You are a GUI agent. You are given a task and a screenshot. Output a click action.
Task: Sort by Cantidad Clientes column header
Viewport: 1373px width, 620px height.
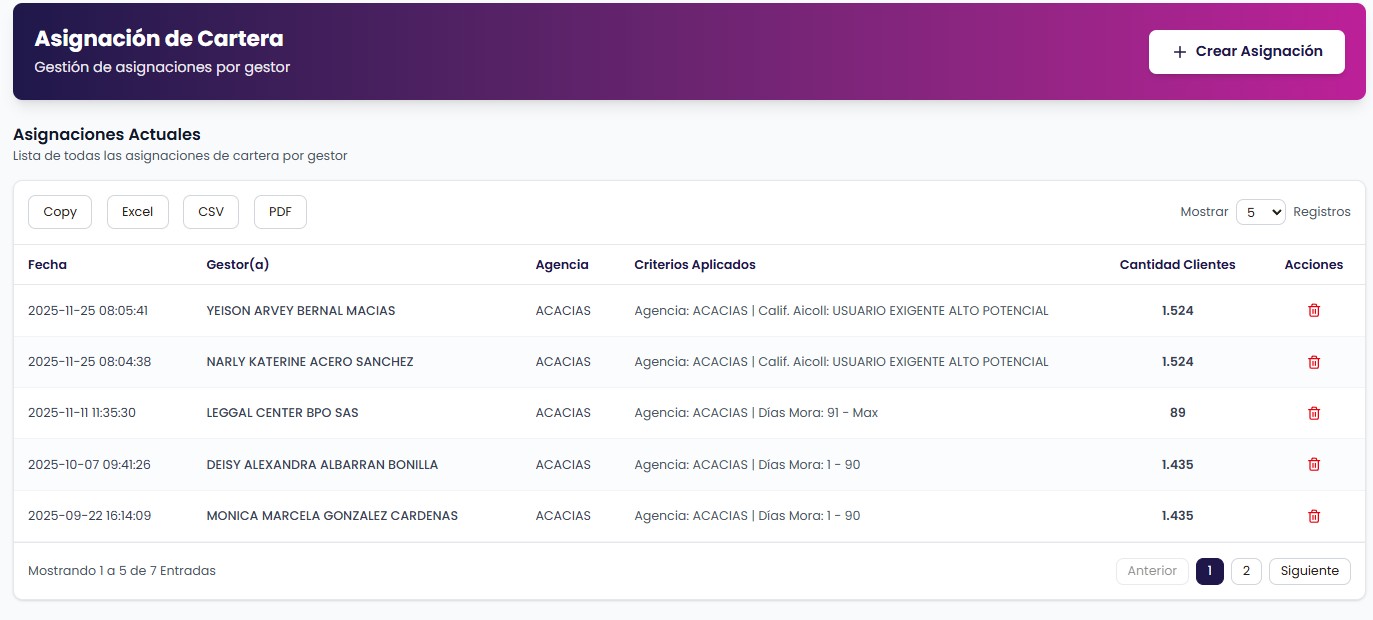coord(1177,265)
